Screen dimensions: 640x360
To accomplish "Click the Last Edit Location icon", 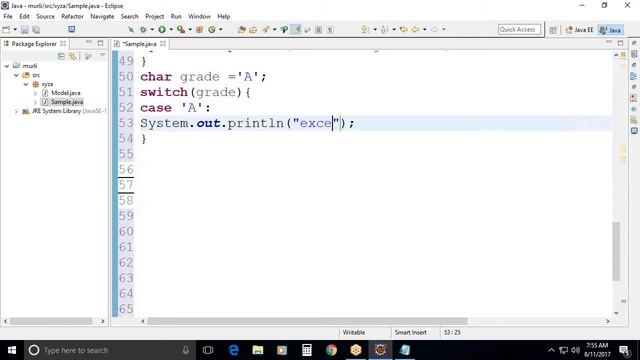I will [404, 29].
